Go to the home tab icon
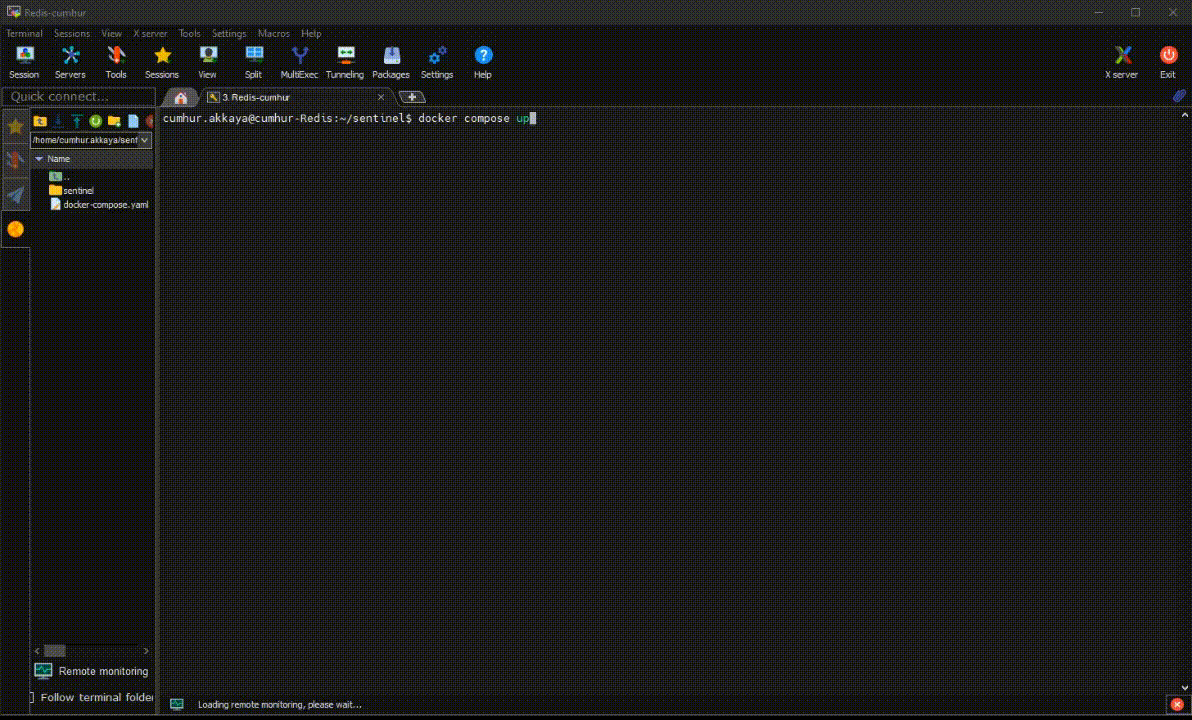This screenshot has width=1192, height=720. (x=181, y=97)
